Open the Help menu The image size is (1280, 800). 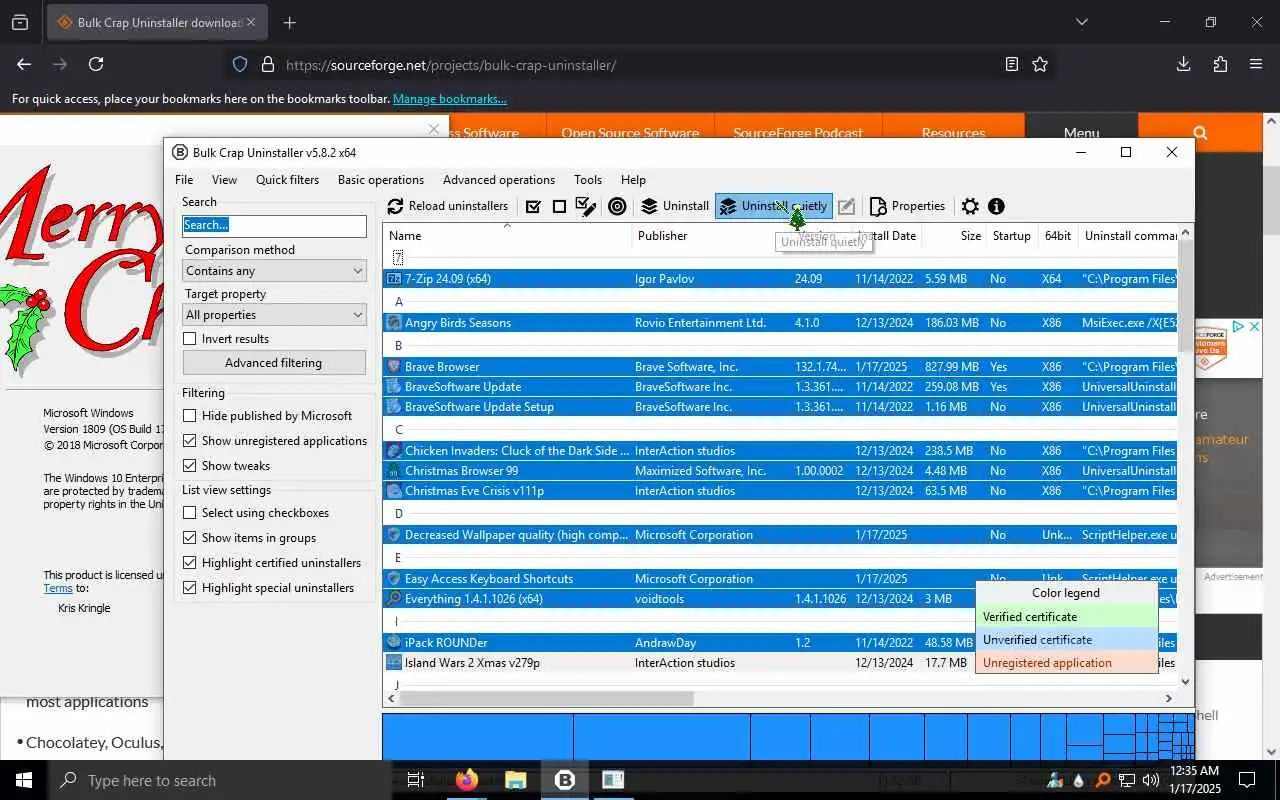tap(633, 180)
